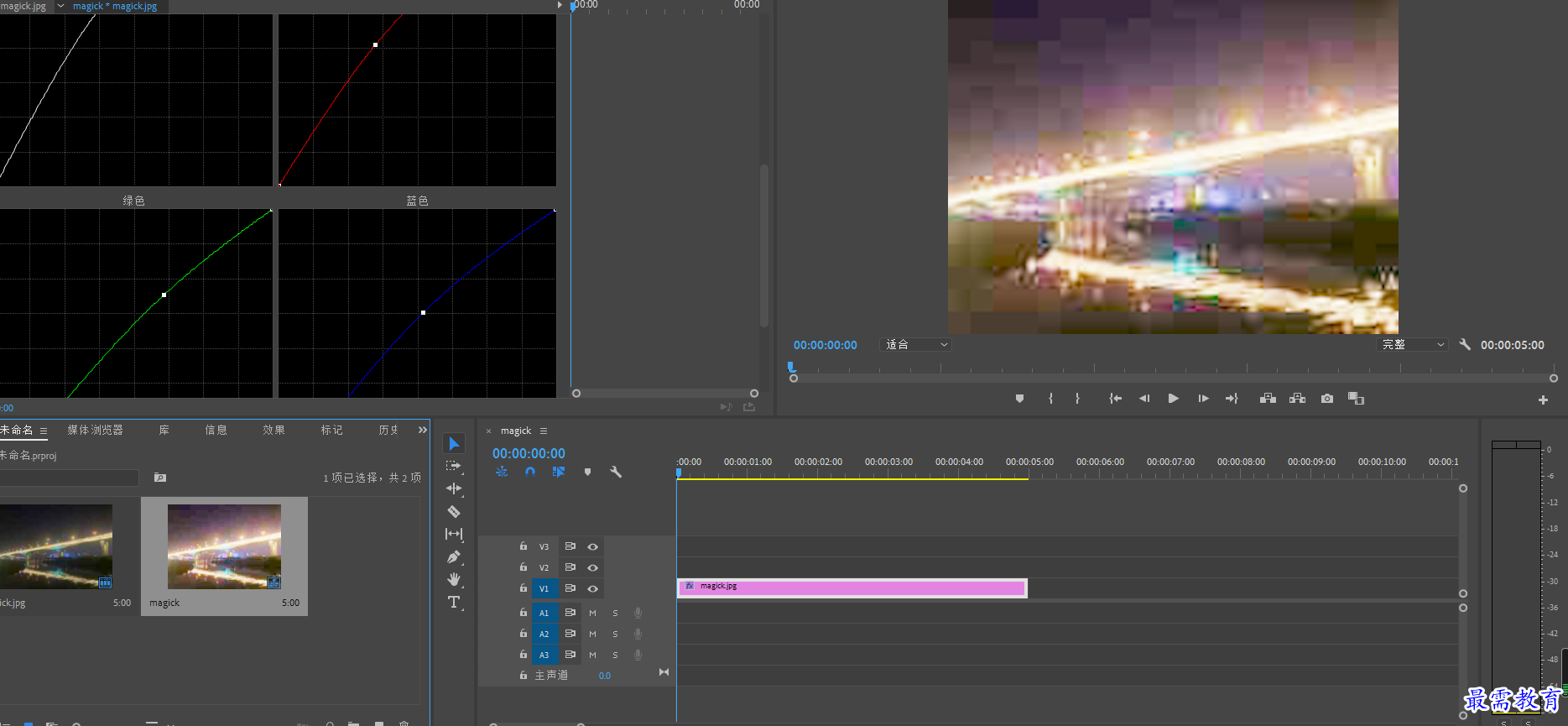Click the green curve control point
The image size is (1568, 726).
(164, 295)
